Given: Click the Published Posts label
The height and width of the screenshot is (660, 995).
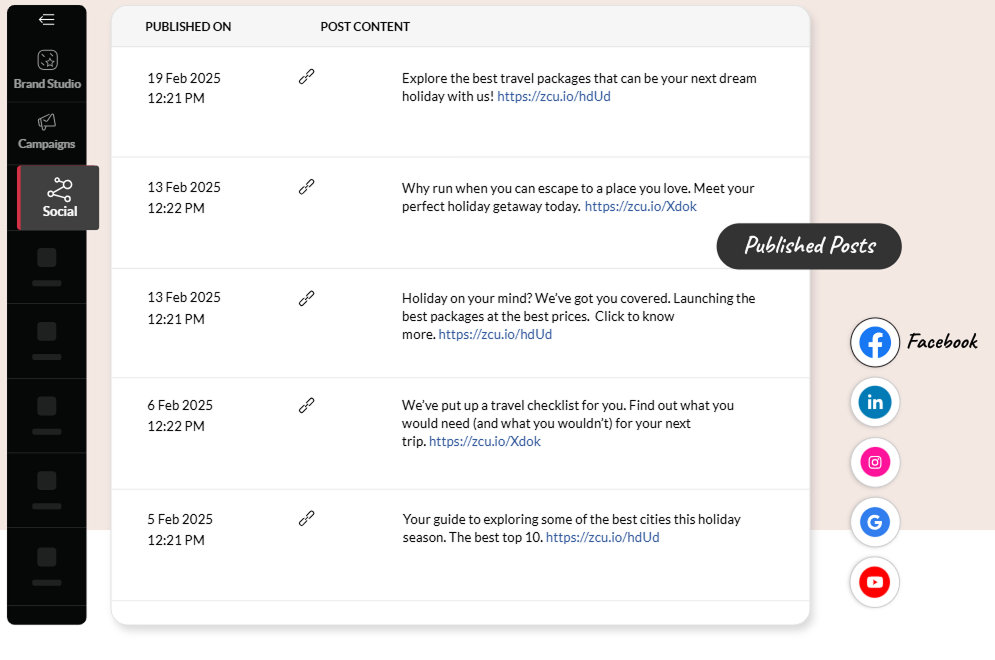Looking at the screenshot, I should 809,246.
